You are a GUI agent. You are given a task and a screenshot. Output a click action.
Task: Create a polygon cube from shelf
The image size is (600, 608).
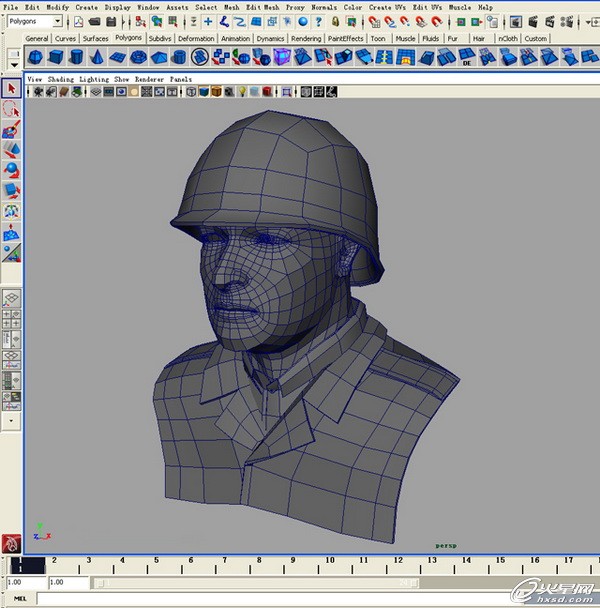[56, 57]
